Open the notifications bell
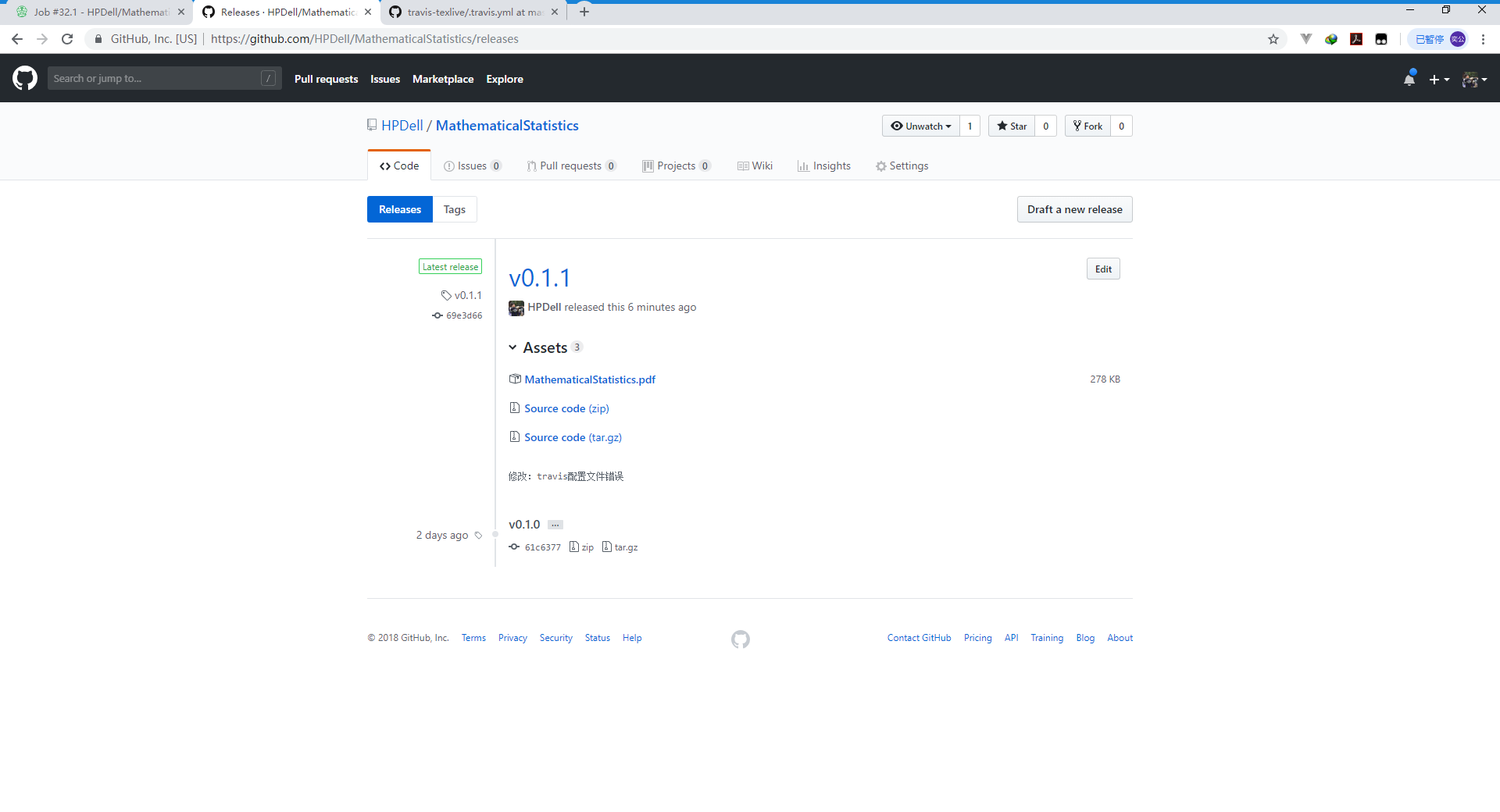The height and width of the screenshot is (812, 1500). (x=1409, y=79)
